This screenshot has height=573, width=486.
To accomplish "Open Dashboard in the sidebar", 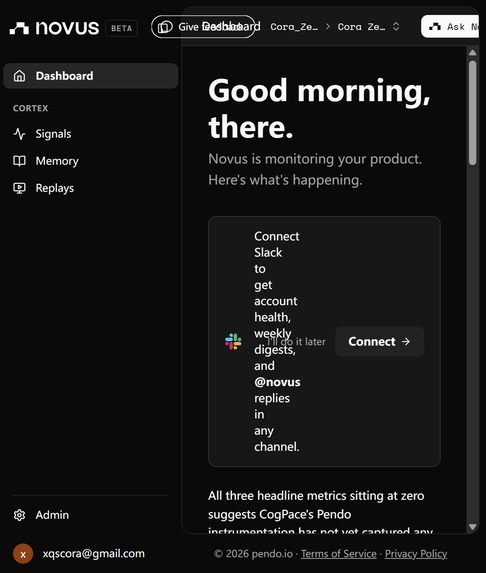I will coord(91,76).
